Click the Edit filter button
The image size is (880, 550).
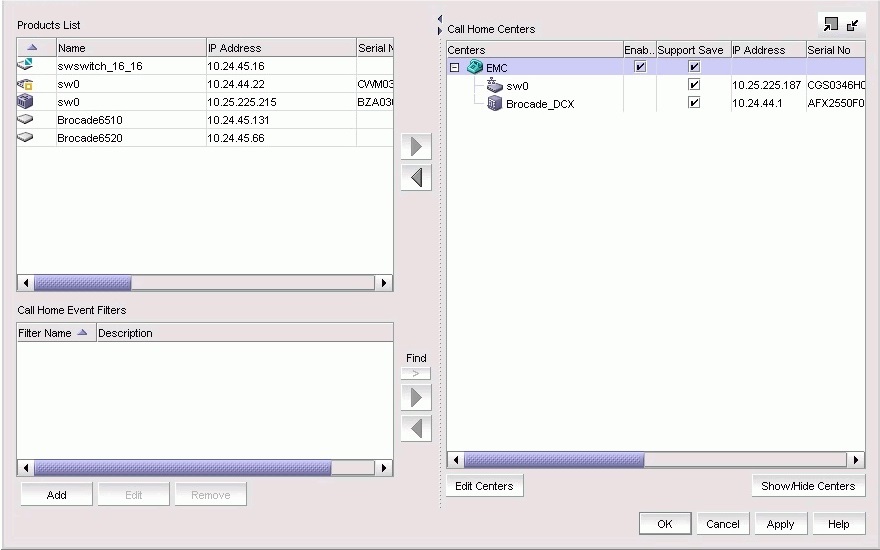point(134,494)
